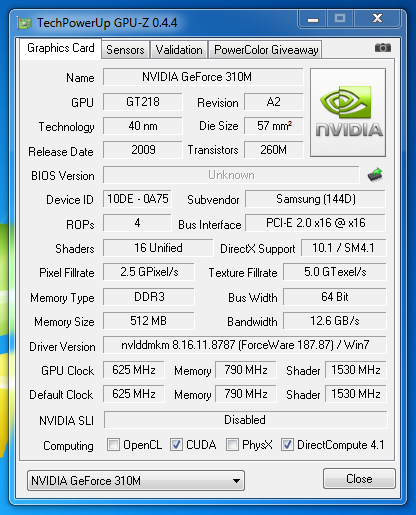Close window using title bar X
This screenshot has width=416, height=515.
tap(377, 18)
